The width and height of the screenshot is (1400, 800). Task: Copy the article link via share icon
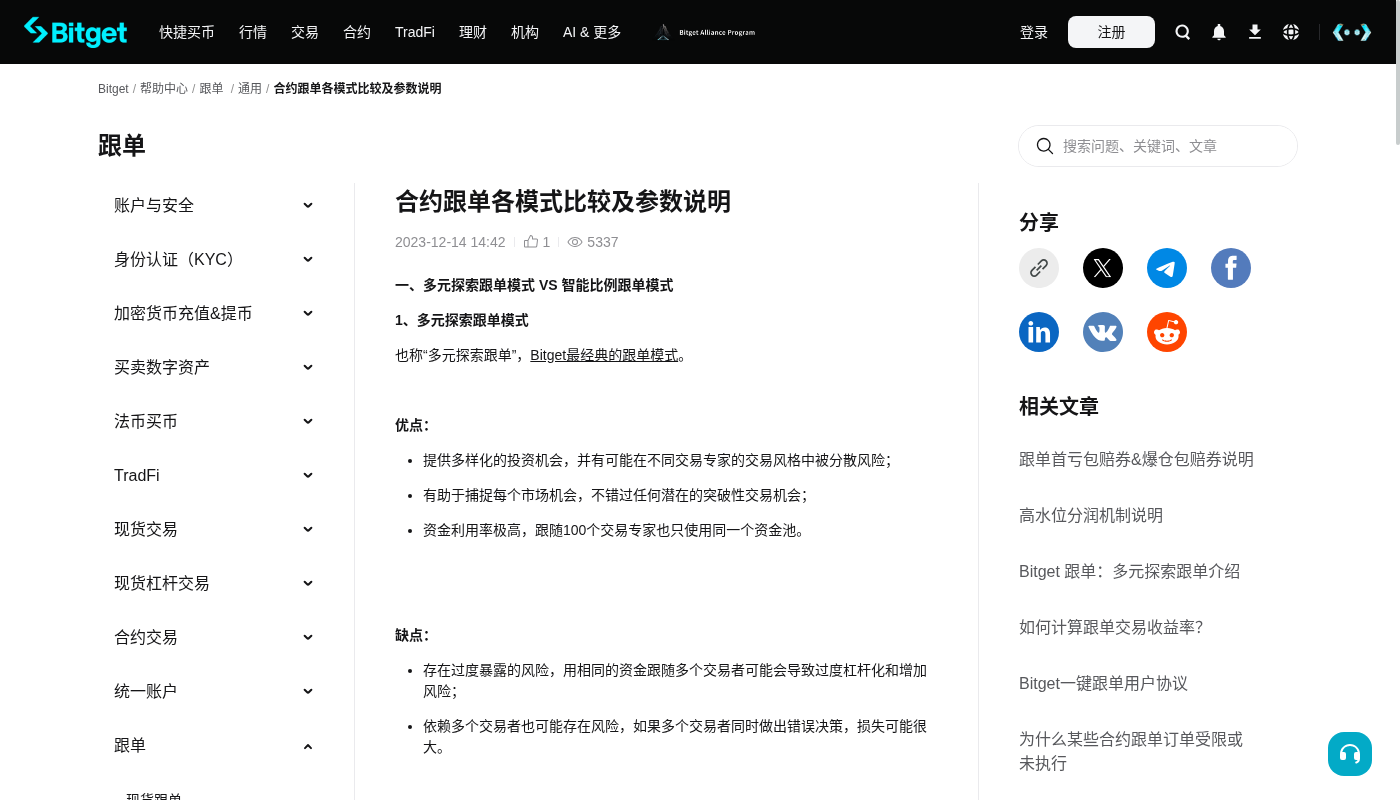[x=1039, y=268]
